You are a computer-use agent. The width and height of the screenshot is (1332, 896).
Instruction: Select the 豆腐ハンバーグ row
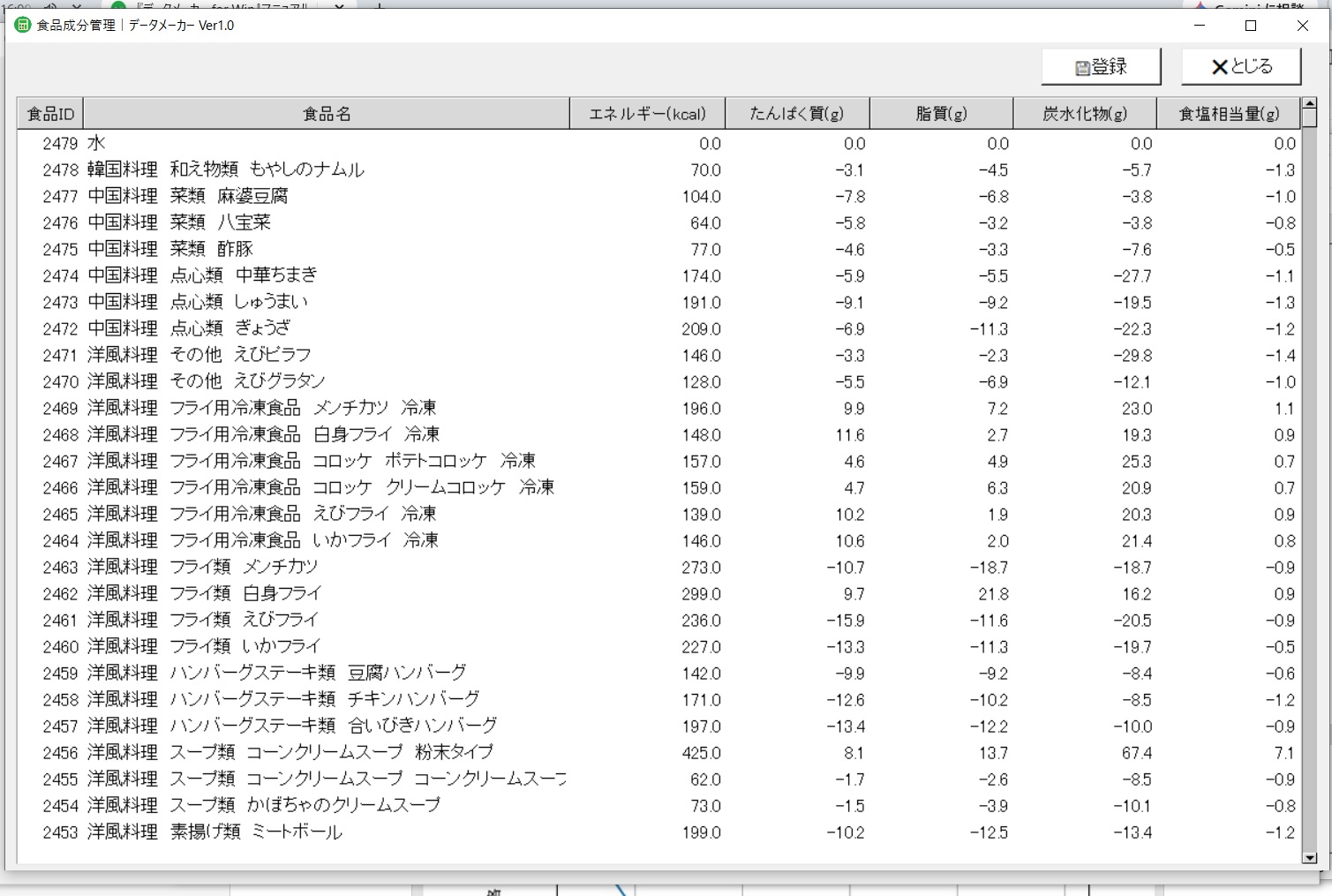[x=659, y=673]
